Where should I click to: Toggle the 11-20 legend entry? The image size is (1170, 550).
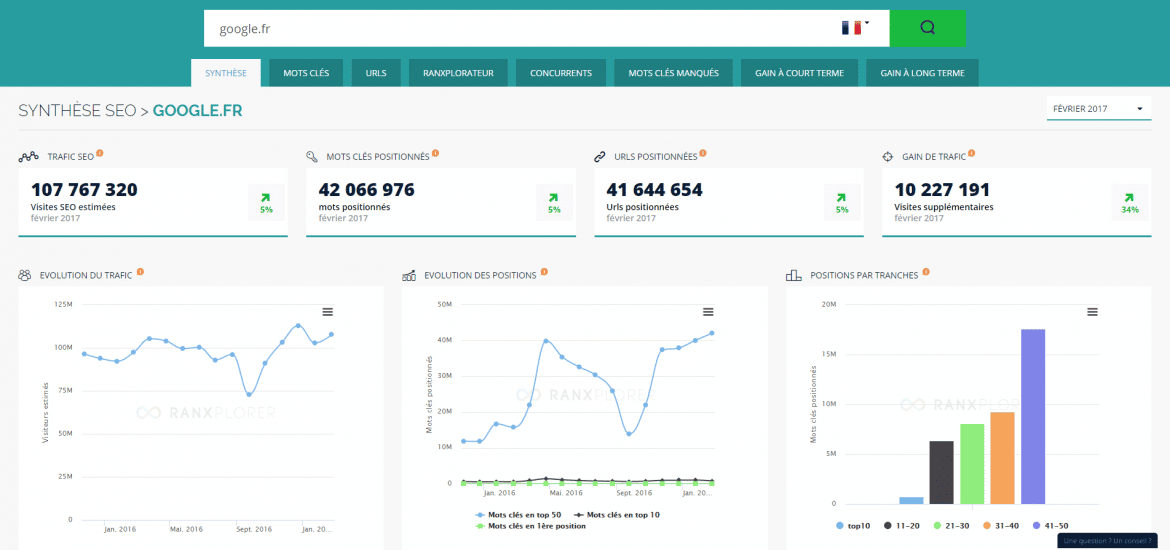click(902, 526)
